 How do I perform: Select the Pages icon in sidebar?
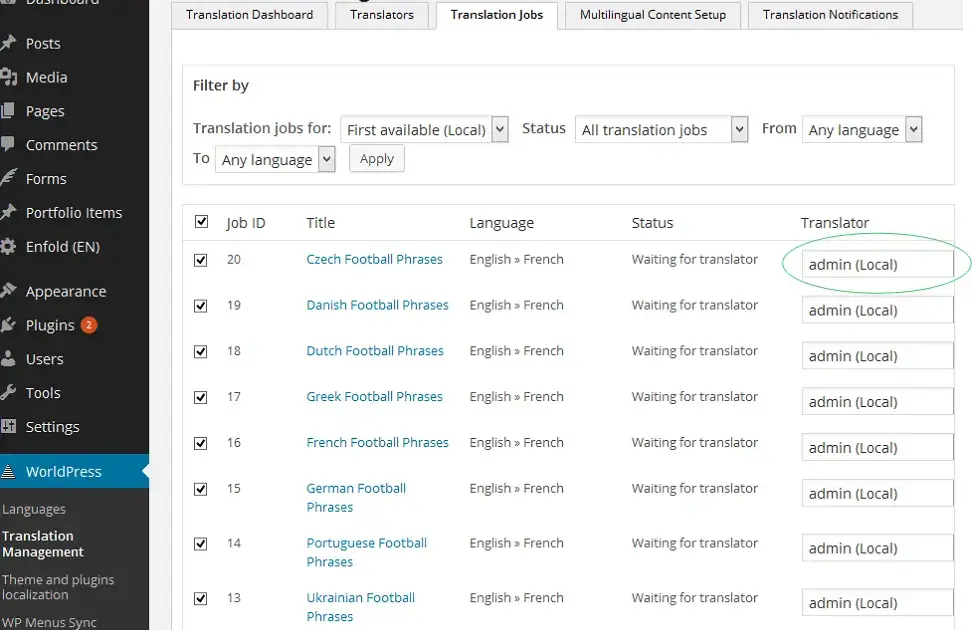[7, 111]
